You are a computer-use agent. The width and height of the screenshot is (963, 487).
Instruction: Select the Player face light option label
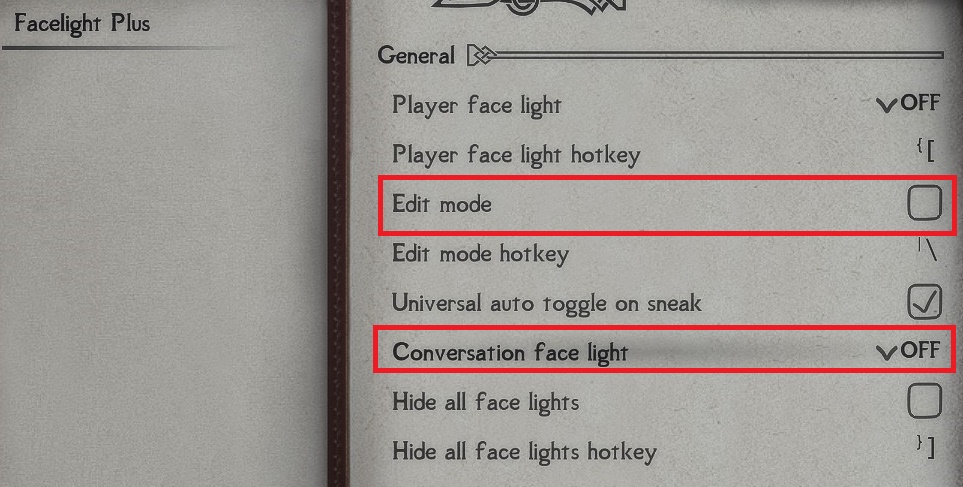tap(477, 104)
